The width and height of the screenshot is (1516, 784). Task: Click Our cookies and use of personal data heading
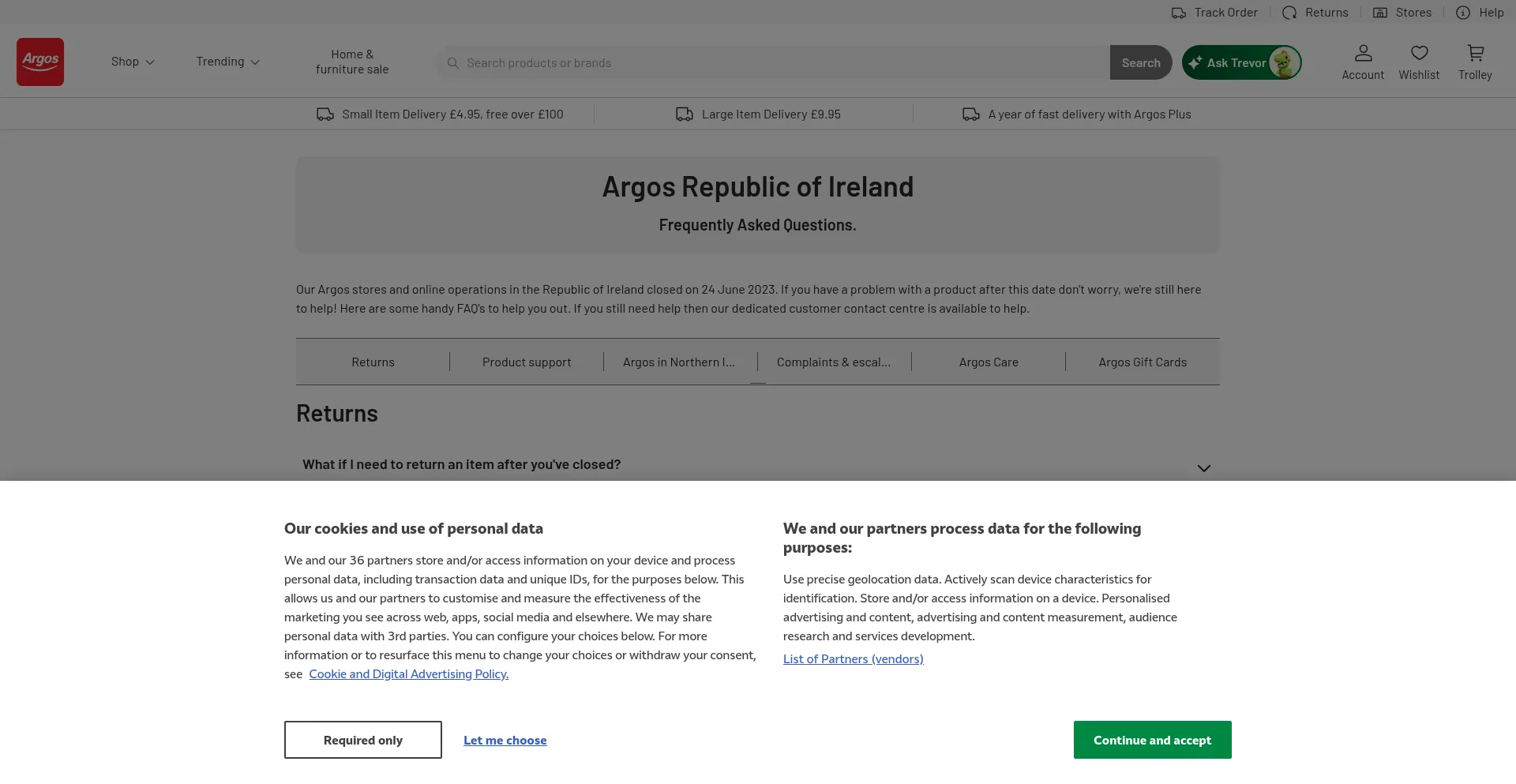pos(414,528)
